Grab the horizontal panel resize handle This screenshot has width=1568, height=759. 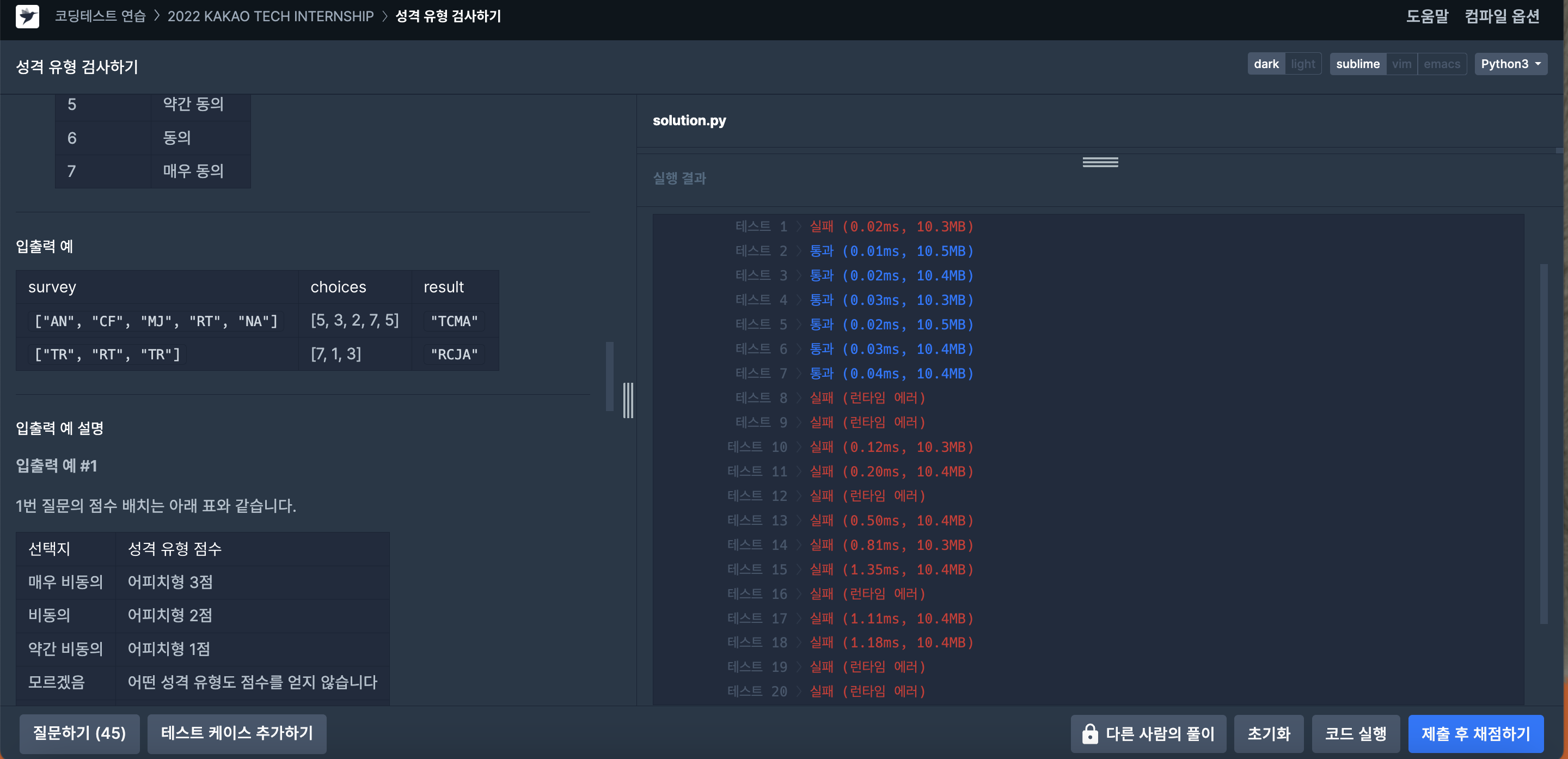coord(1100,162)
